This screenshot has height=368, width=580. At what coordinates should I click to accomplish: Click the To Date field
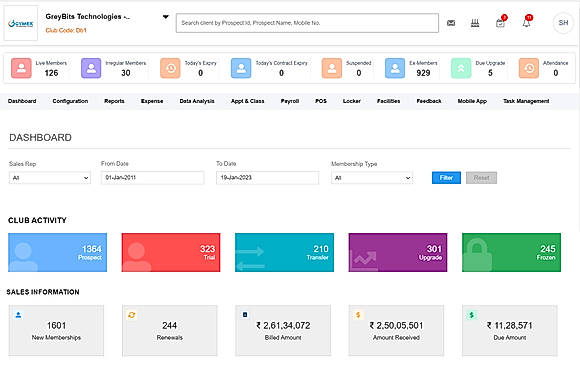point(267,178)
